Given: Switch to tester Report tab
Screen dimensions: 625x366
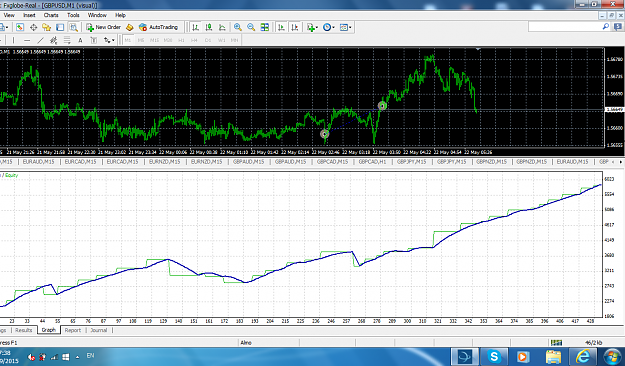Looking at the screenshot, I should (x=73, y=330).
